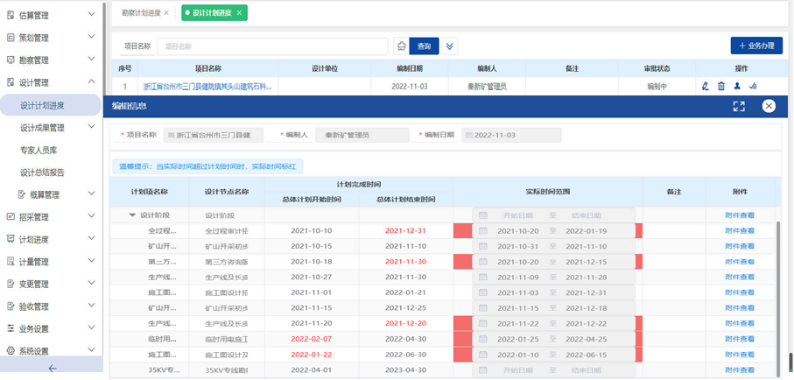Switch to the 勘察计划进度 tab
Viewport: 794px width, 380px height.
click(141, 13)
